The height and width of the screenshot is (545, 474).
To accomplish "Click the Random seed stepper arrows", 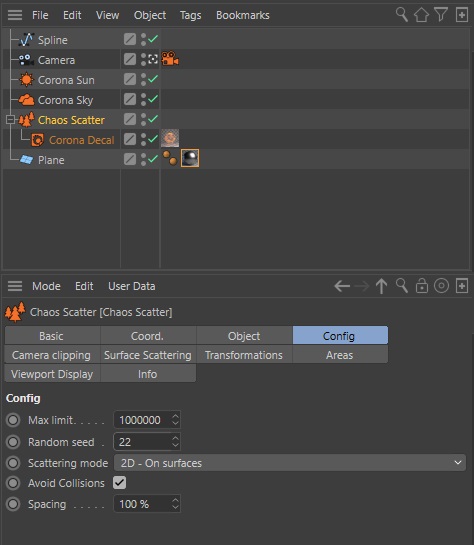I will click(175, 442).
